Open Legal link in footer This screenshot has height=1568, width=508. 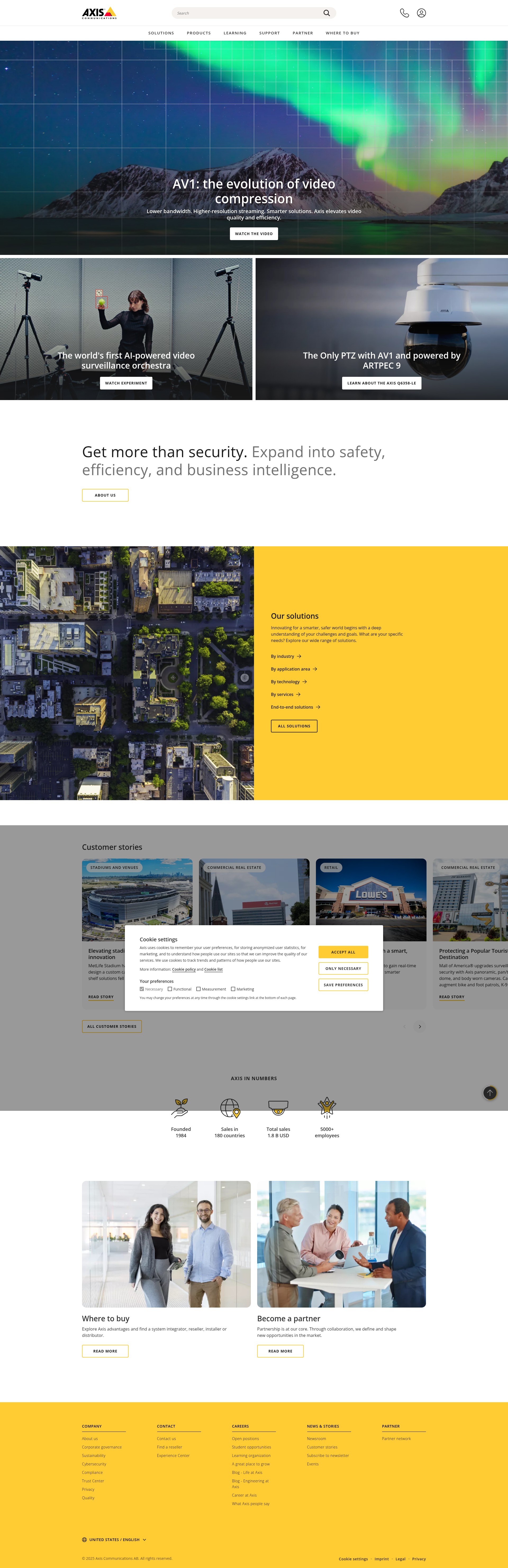[400, 1559]
